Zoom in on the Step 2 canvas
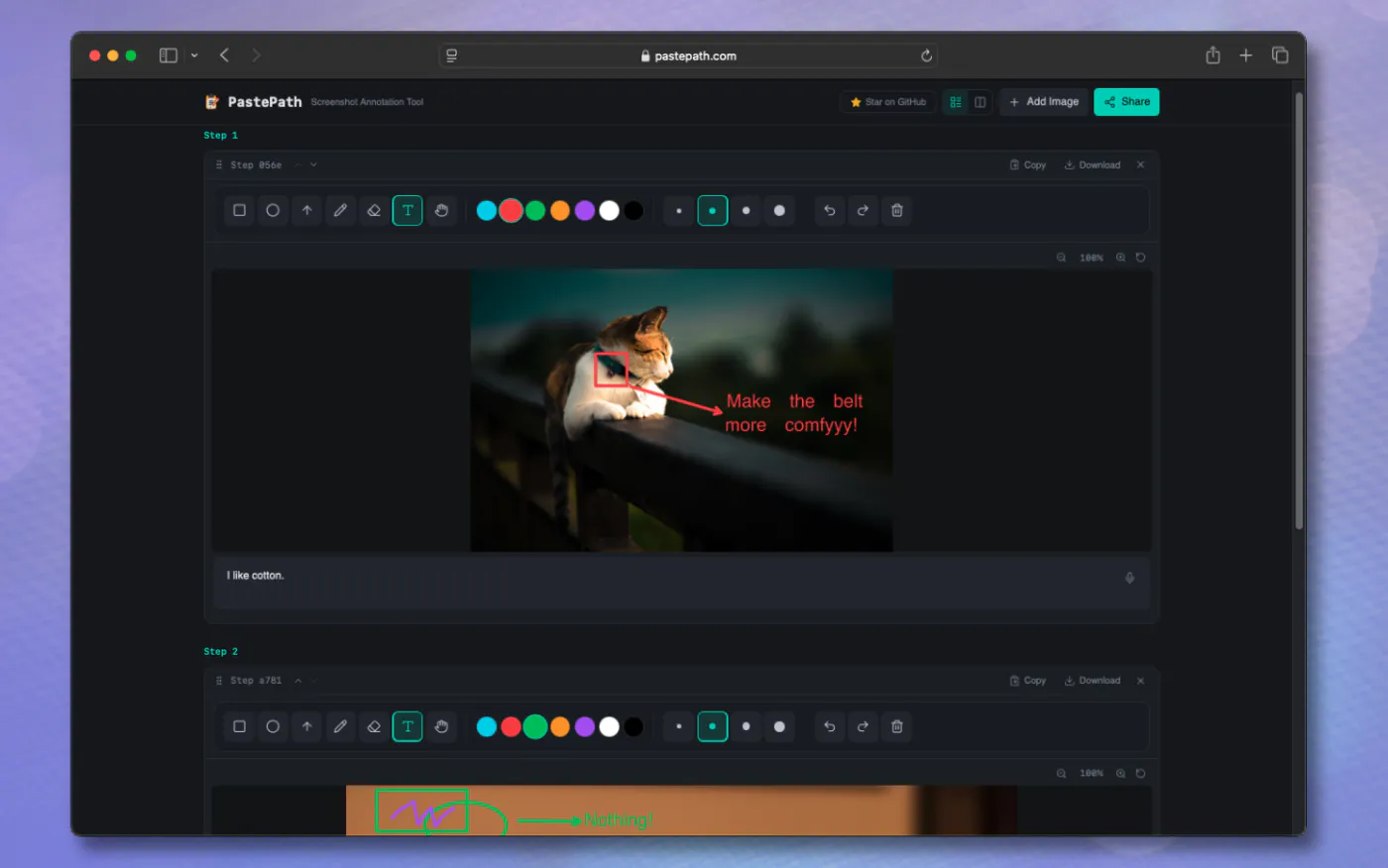1388x868 pixels. tap(1121, 774)
